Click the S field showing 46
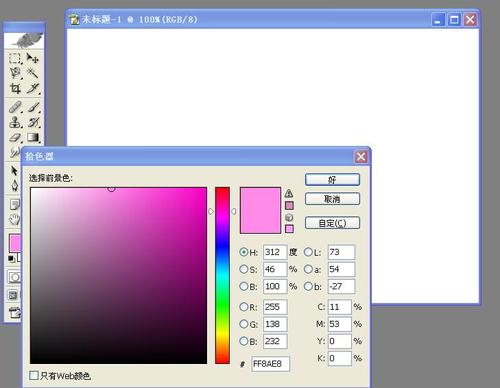The height and width of the screenshot is (388, 500). 275,269
